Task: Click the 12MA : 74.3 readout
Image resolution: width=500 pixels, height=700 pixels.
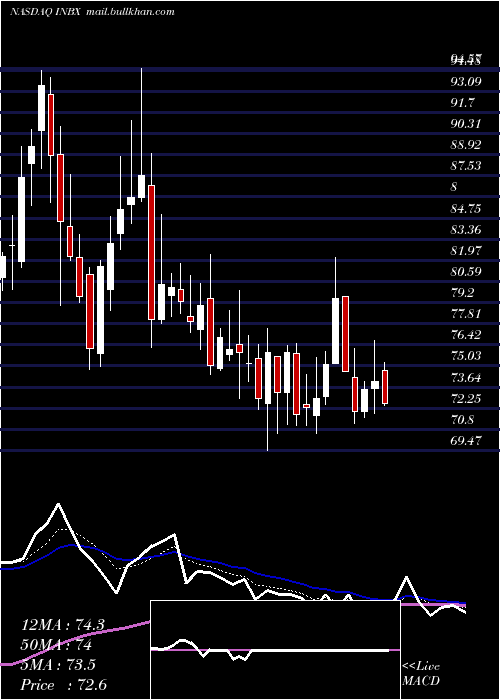Action: pos(63,625)
